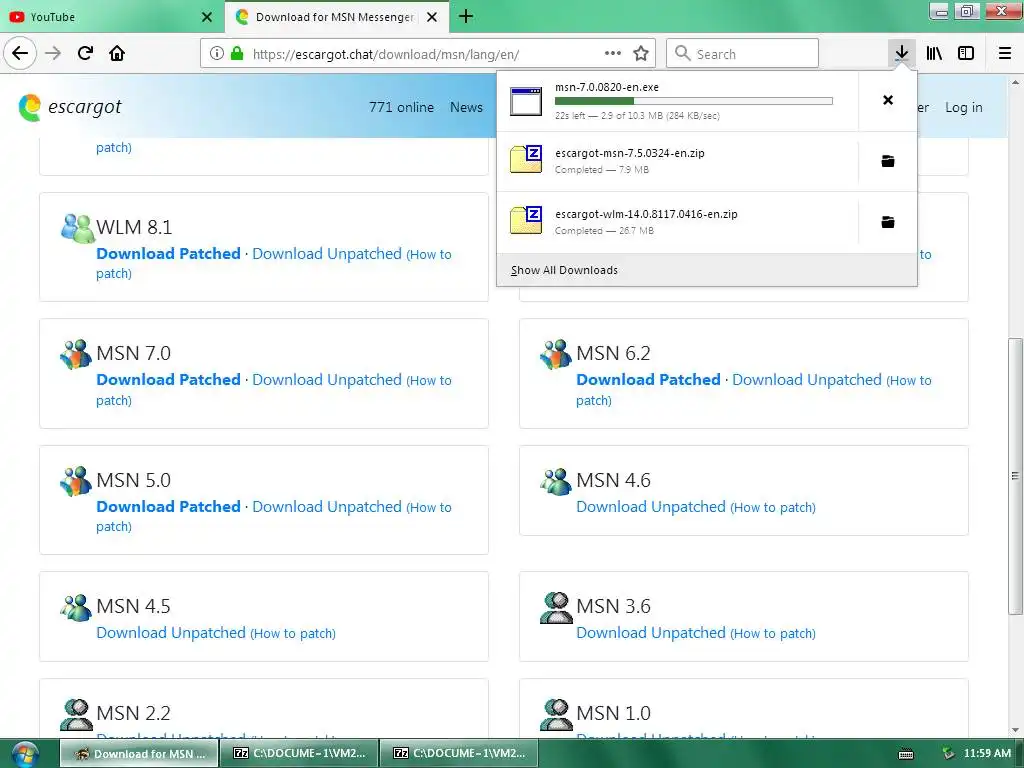Download Unpatched WLM 8.1
The width and height of the screenshot is (1024, 768).
[327, 254]
